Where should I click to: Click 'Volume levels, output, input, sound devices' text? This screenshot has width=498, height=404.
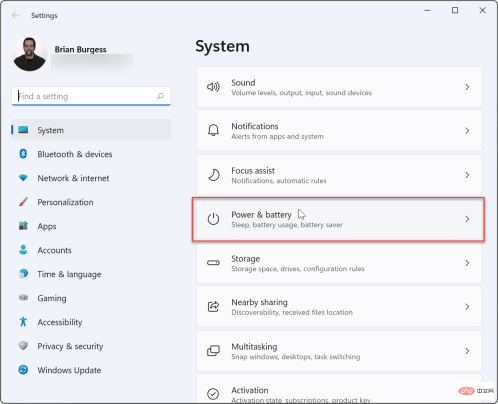[x=301, y=93]
